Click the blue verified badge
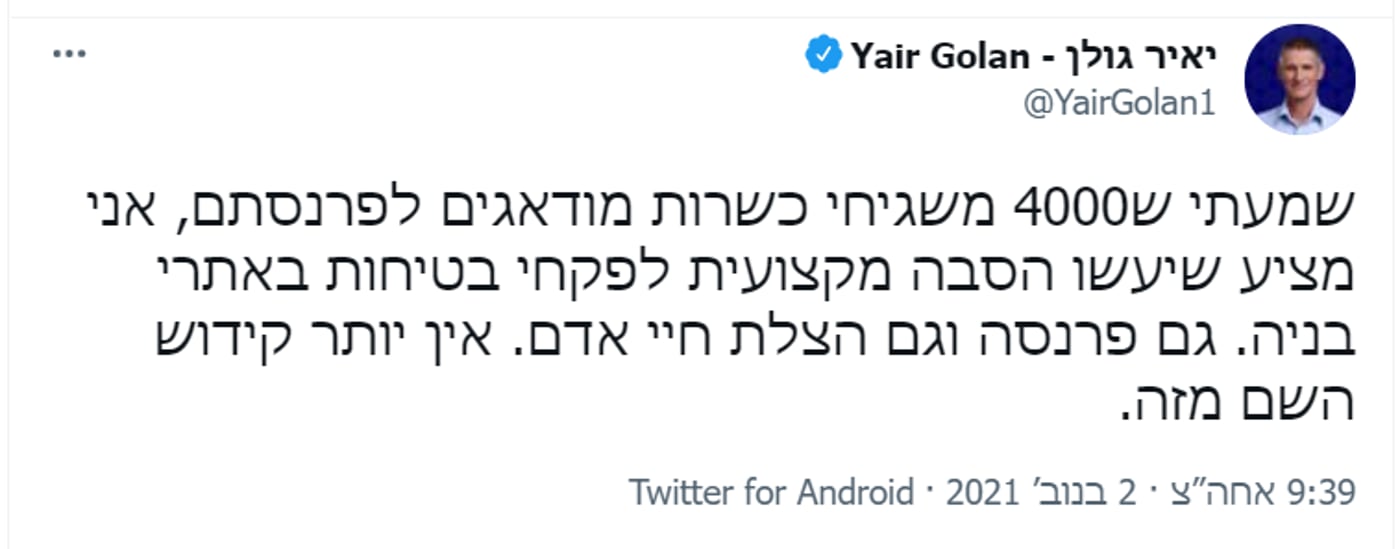The height and width of the screenshot is (549, 1400). click(824, 57)
